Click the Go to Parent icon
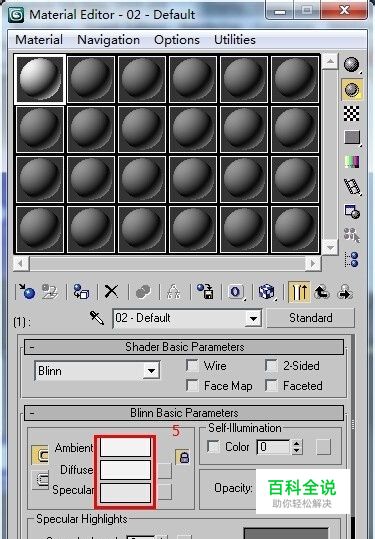 322,292
